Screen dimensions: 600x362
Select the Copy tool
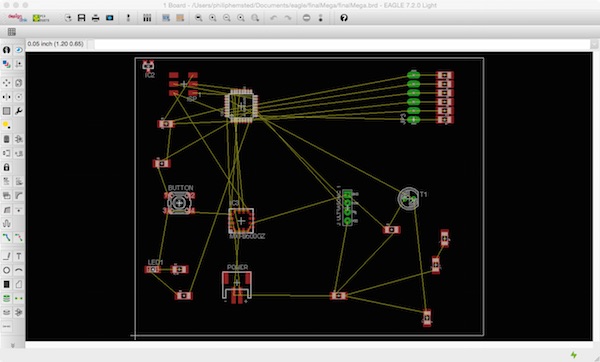(18, 83)
